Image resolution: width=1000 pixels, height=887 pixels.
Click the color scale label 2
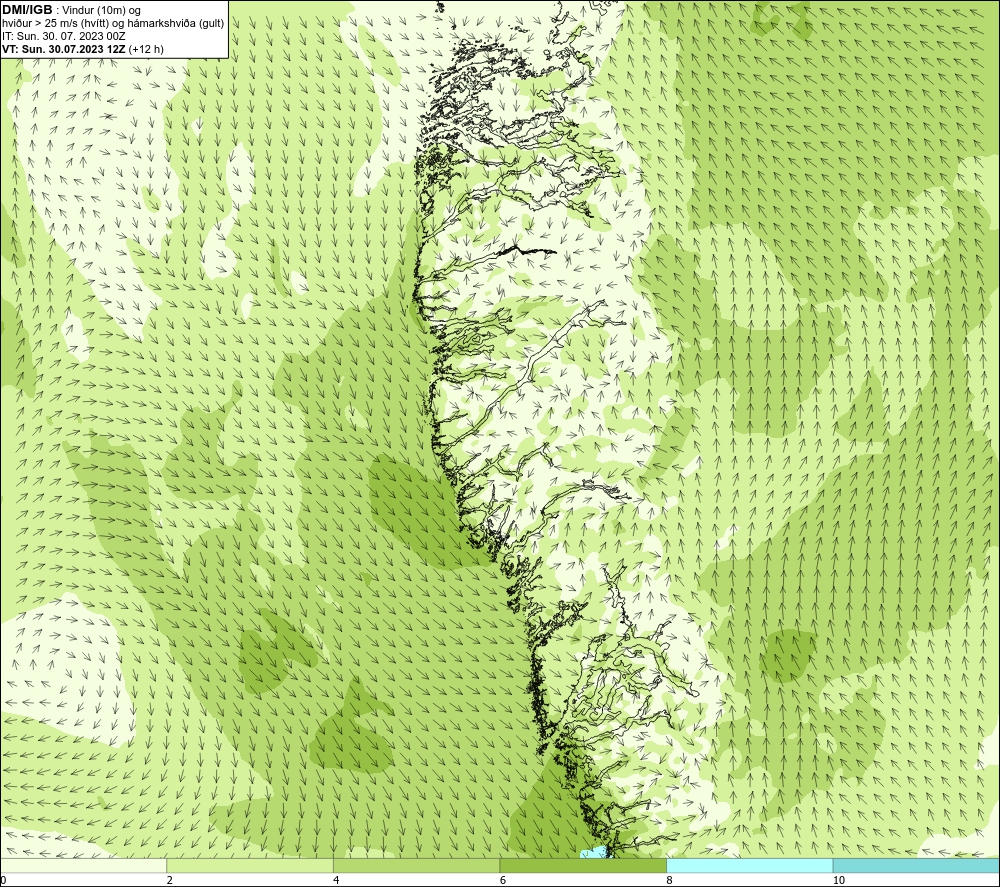click(x=170, y=880)
